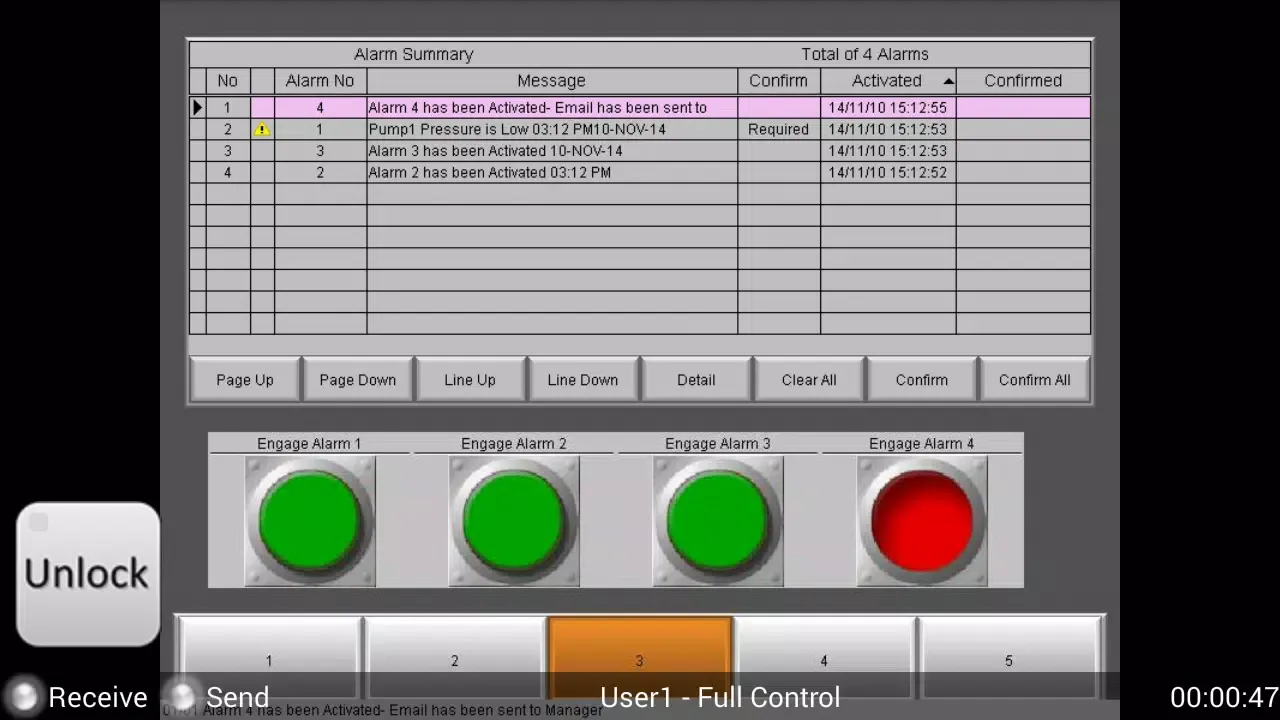1280x720 pixels.
Task: Click the Activated column sort arrow
Action: (x=948, y=81)
